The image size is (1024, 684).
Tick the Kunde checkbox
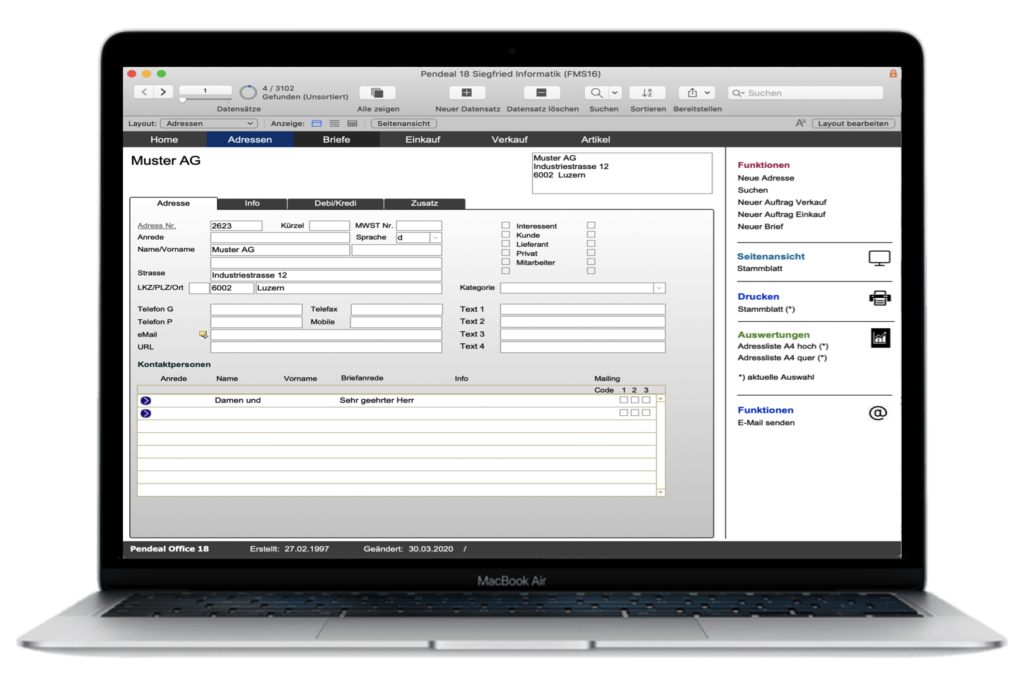[506, 235]
